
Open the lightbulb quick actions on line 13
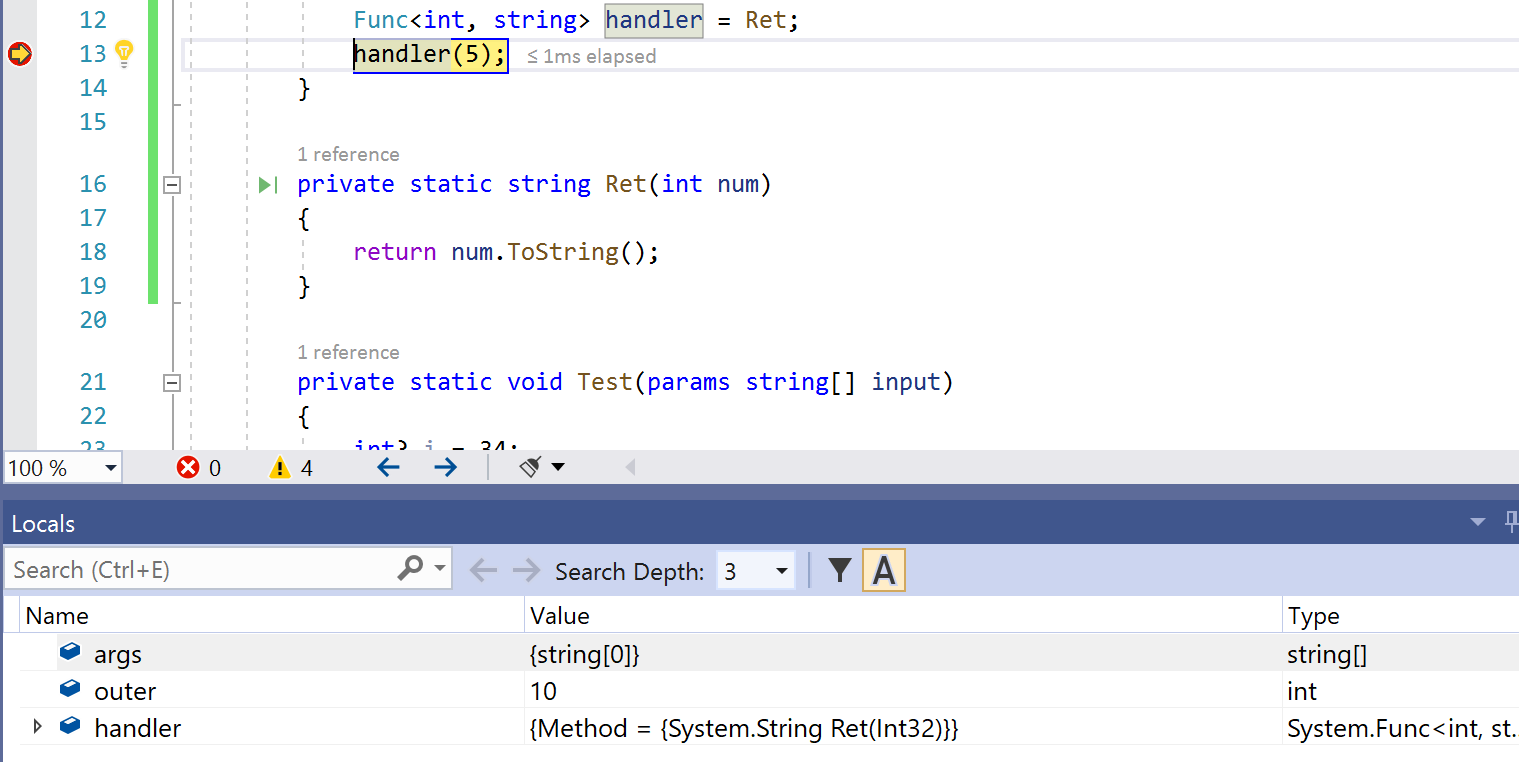point(124,54)
